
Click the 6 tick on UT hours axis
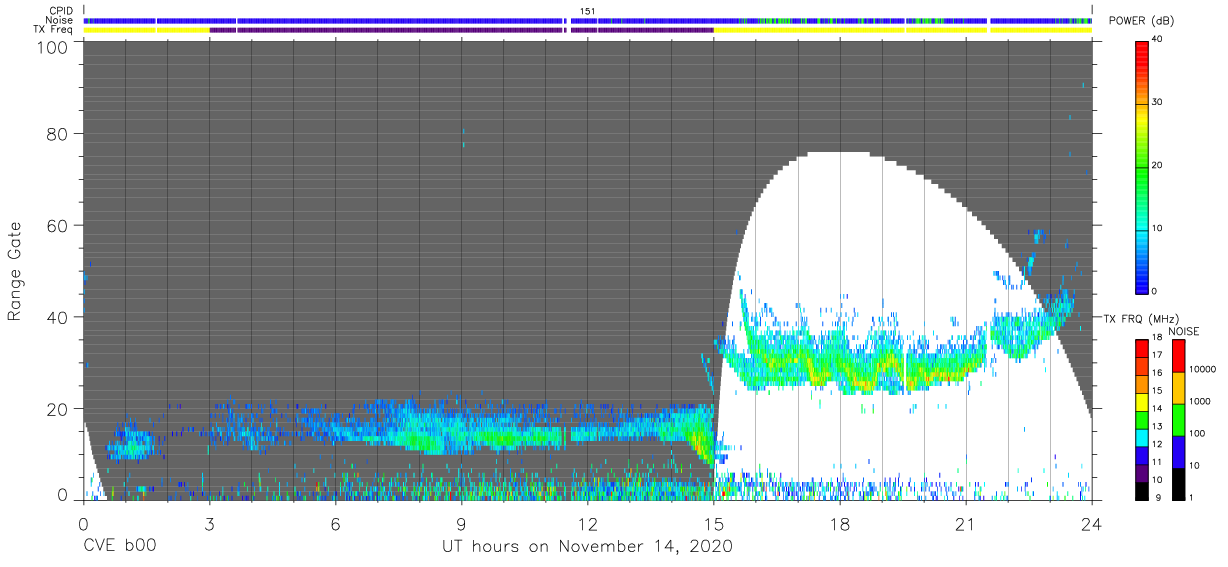[x=335, y=524]
